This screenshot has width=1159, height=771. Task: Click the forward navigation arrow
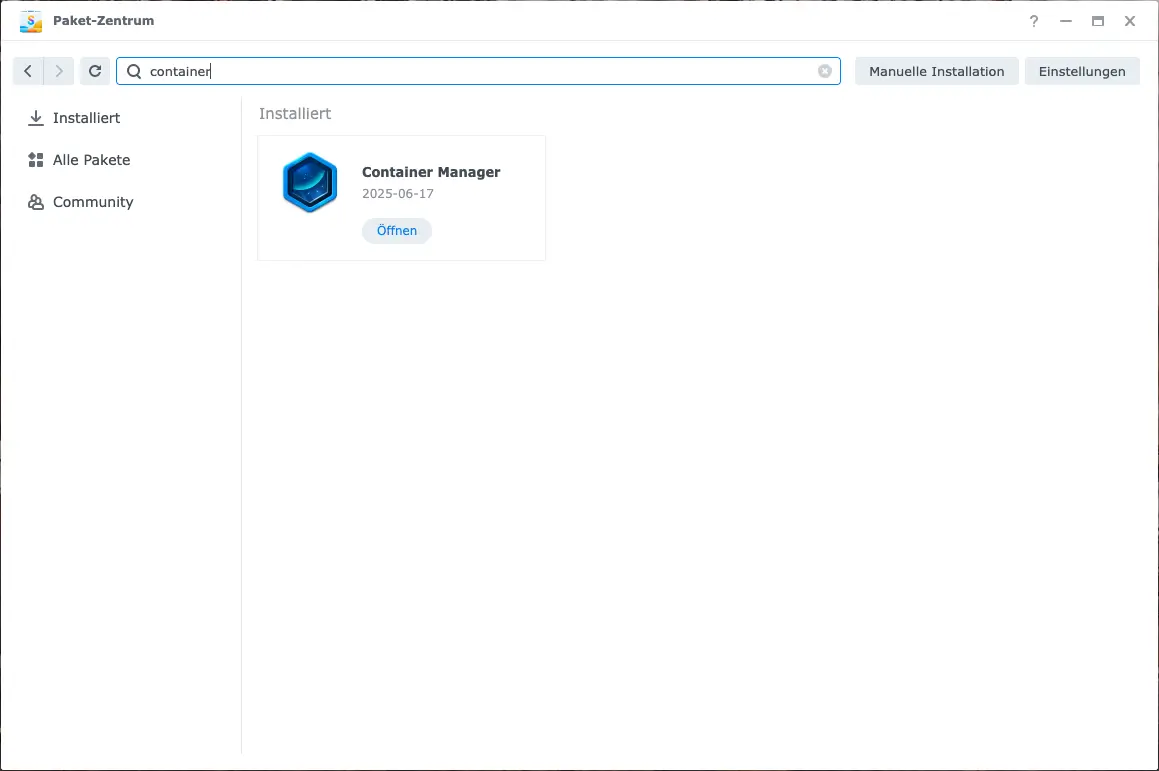point(59,71)
